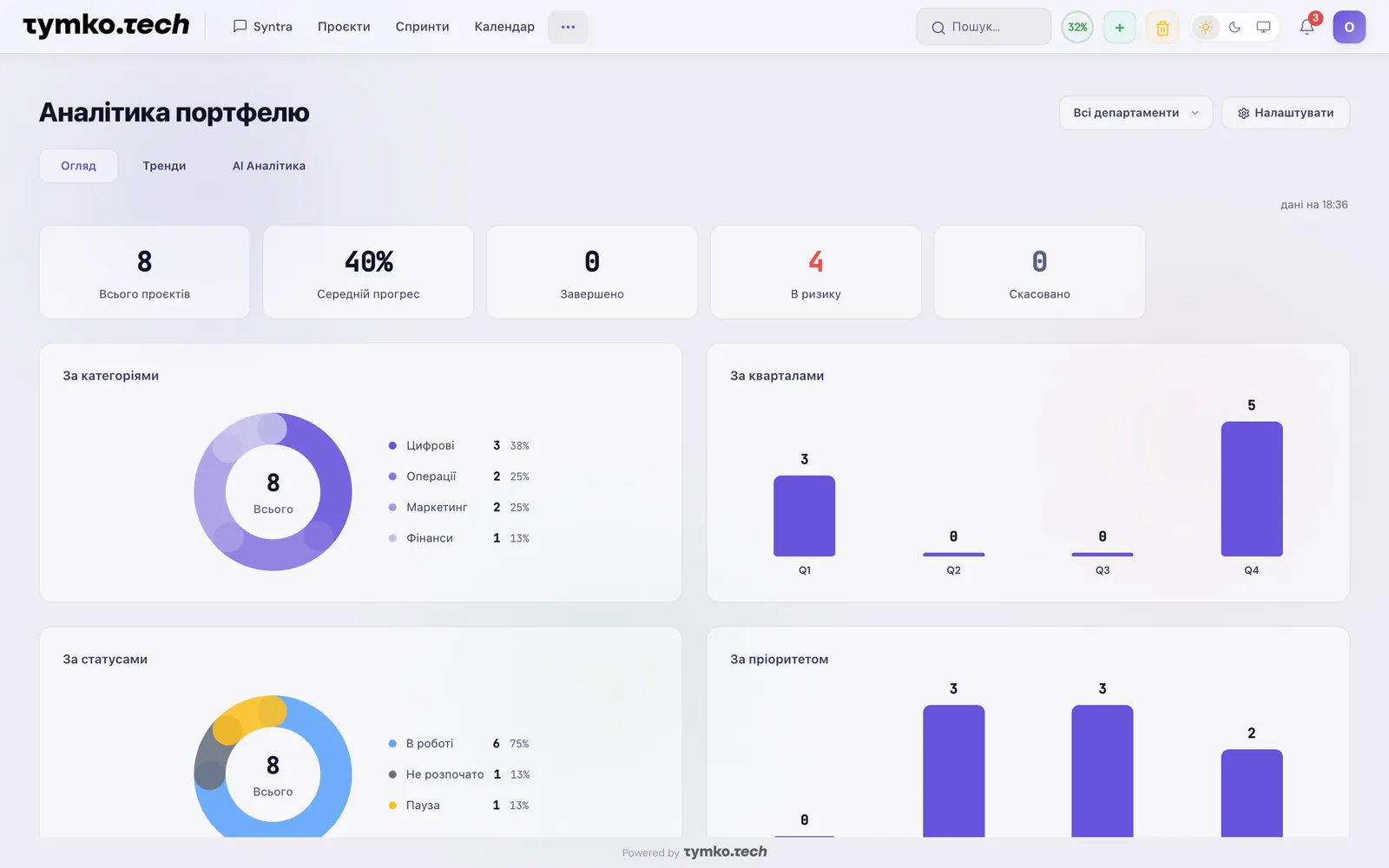Focus the Пошук search field
The height and width of the screenshot is (868, 1389).
[984, 27]
